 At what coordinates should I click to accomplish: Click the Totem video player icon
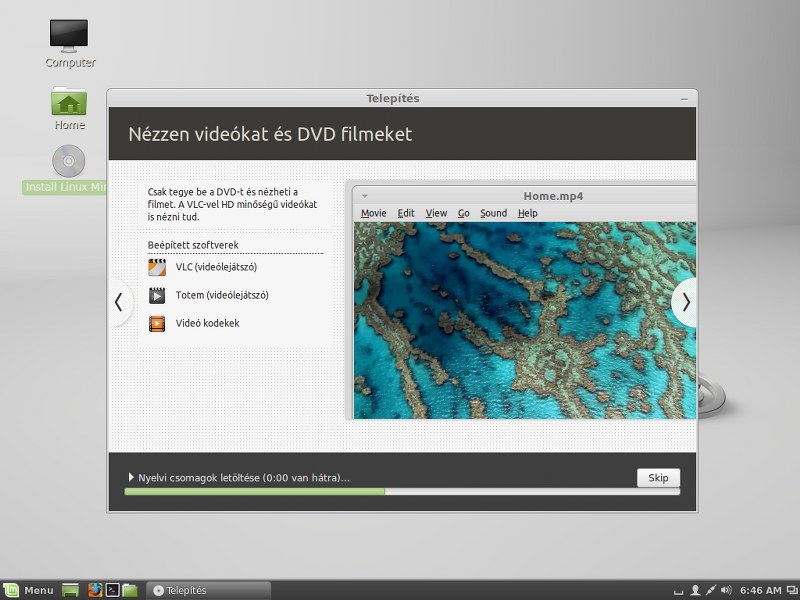pos(157,295)
